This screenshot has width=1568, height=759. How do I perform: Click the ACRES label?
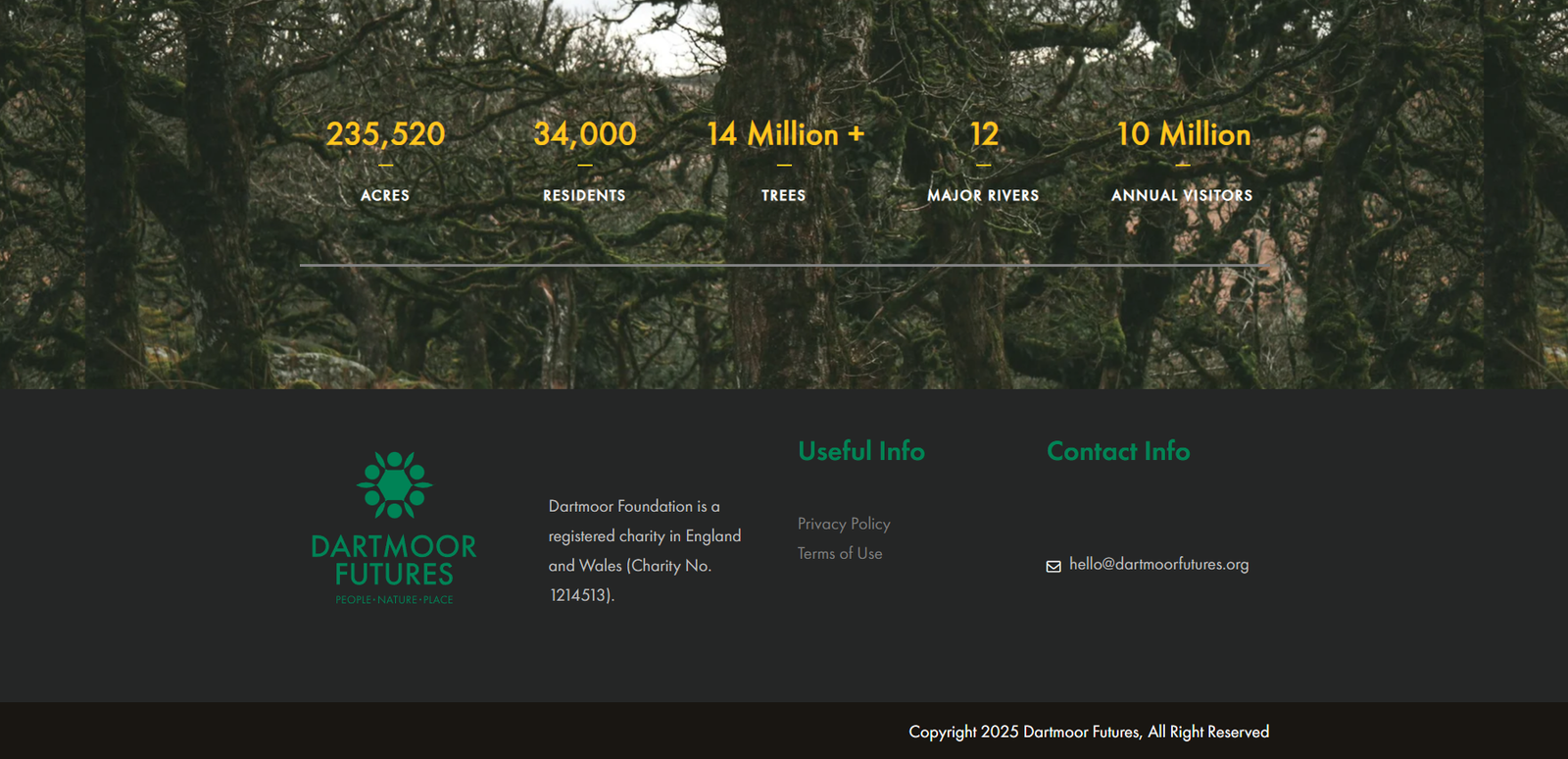[385, 195]
